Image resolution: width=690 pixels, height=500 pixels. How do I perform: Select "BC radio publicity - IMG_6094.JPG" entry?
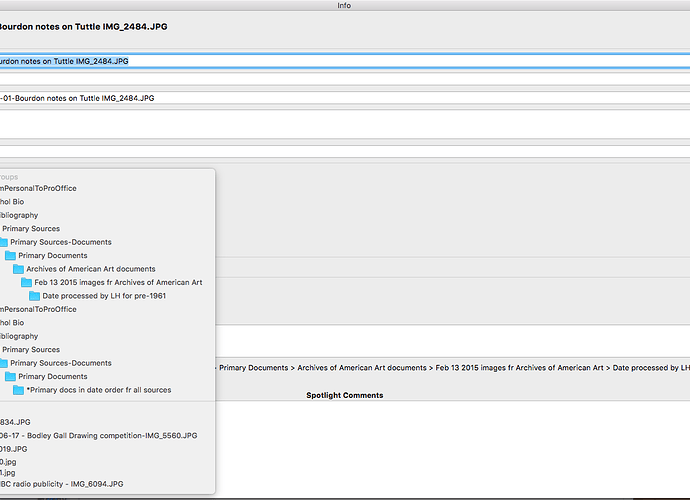pyautogui.click(x=62, y=484)
